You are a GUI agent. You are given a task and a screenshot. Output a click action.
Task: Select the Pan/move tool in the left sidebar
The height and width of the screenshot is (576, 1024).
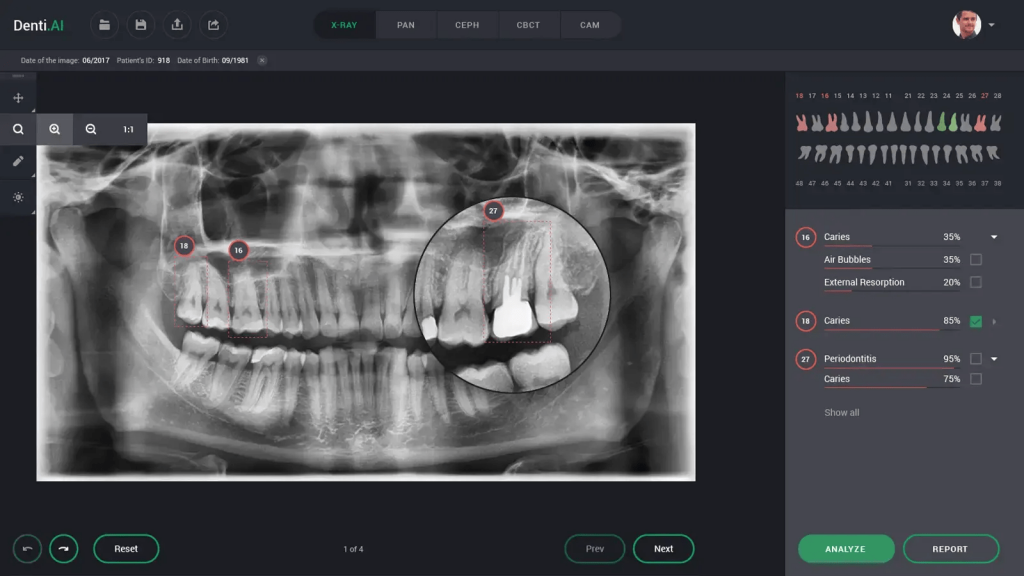tap(19, 98)
